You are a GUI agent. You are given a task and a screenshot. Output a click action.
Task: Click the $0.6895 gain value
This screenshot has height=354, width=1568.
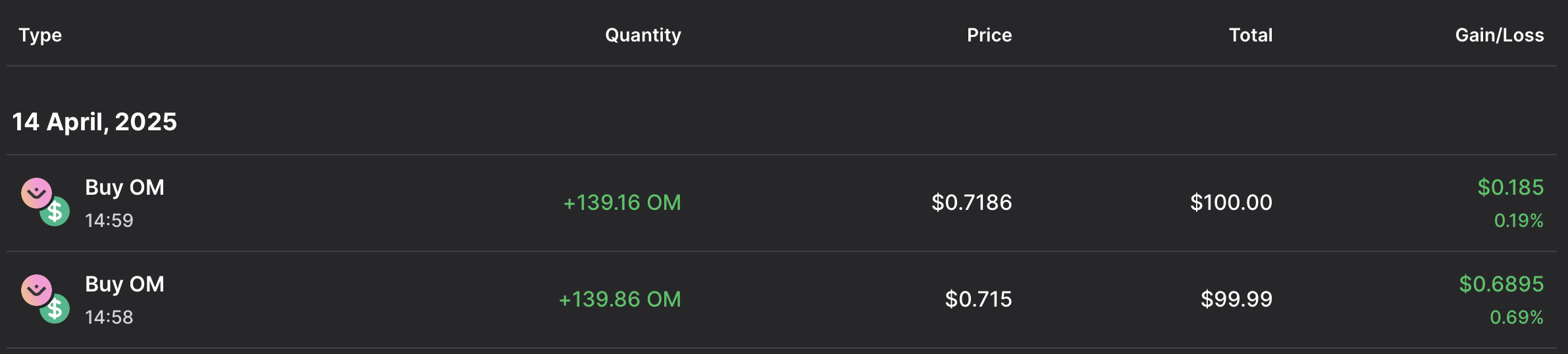[1501, 284]
